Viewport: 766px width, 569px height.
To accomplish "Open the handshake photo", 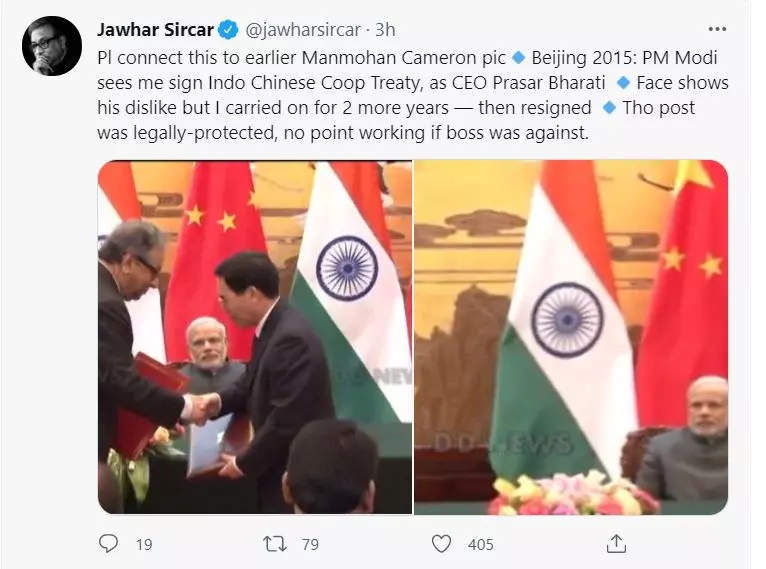I will pyautogui.click(x=255, y=337).
